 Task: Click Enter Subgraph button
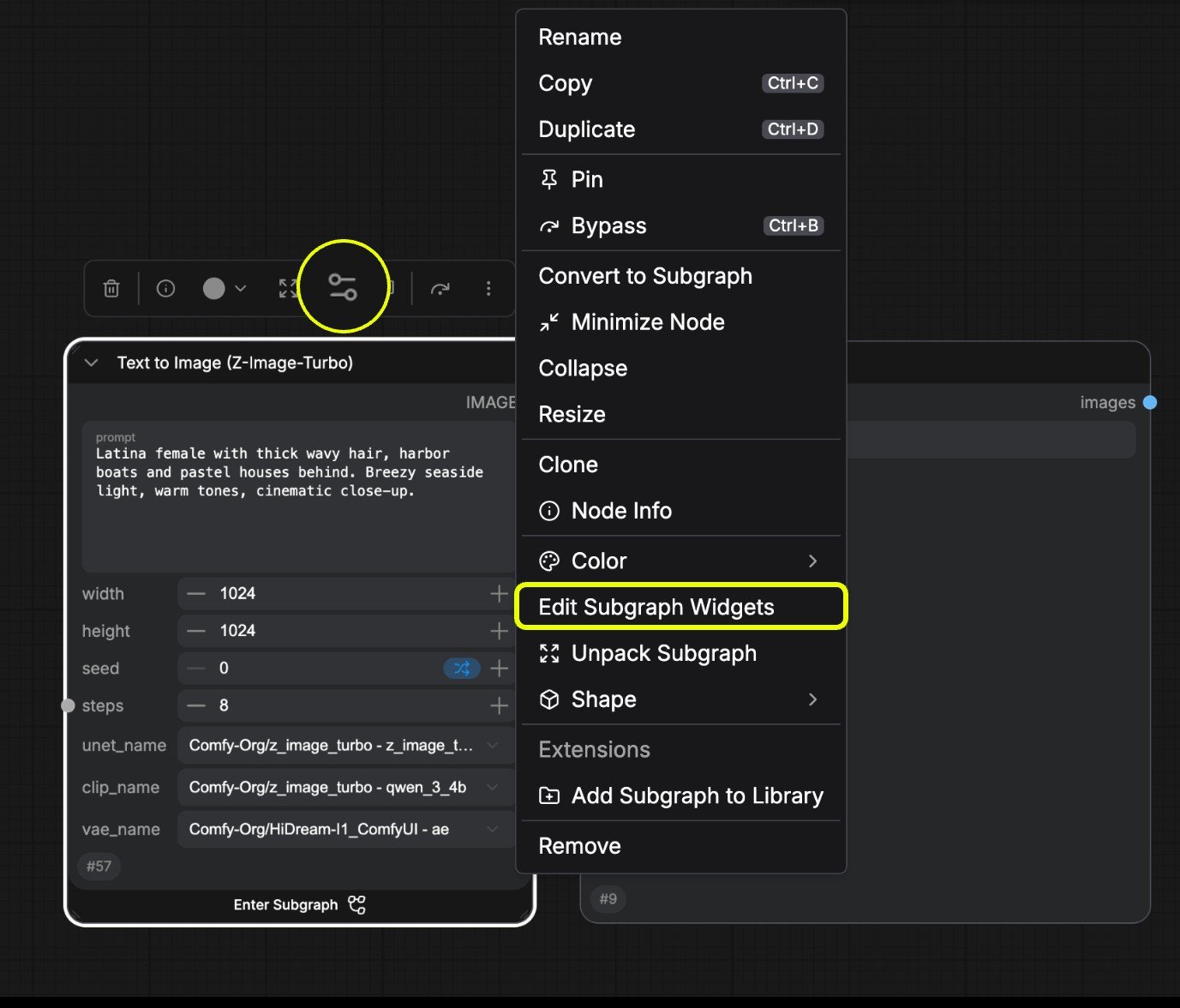click(x=300, y=905)
